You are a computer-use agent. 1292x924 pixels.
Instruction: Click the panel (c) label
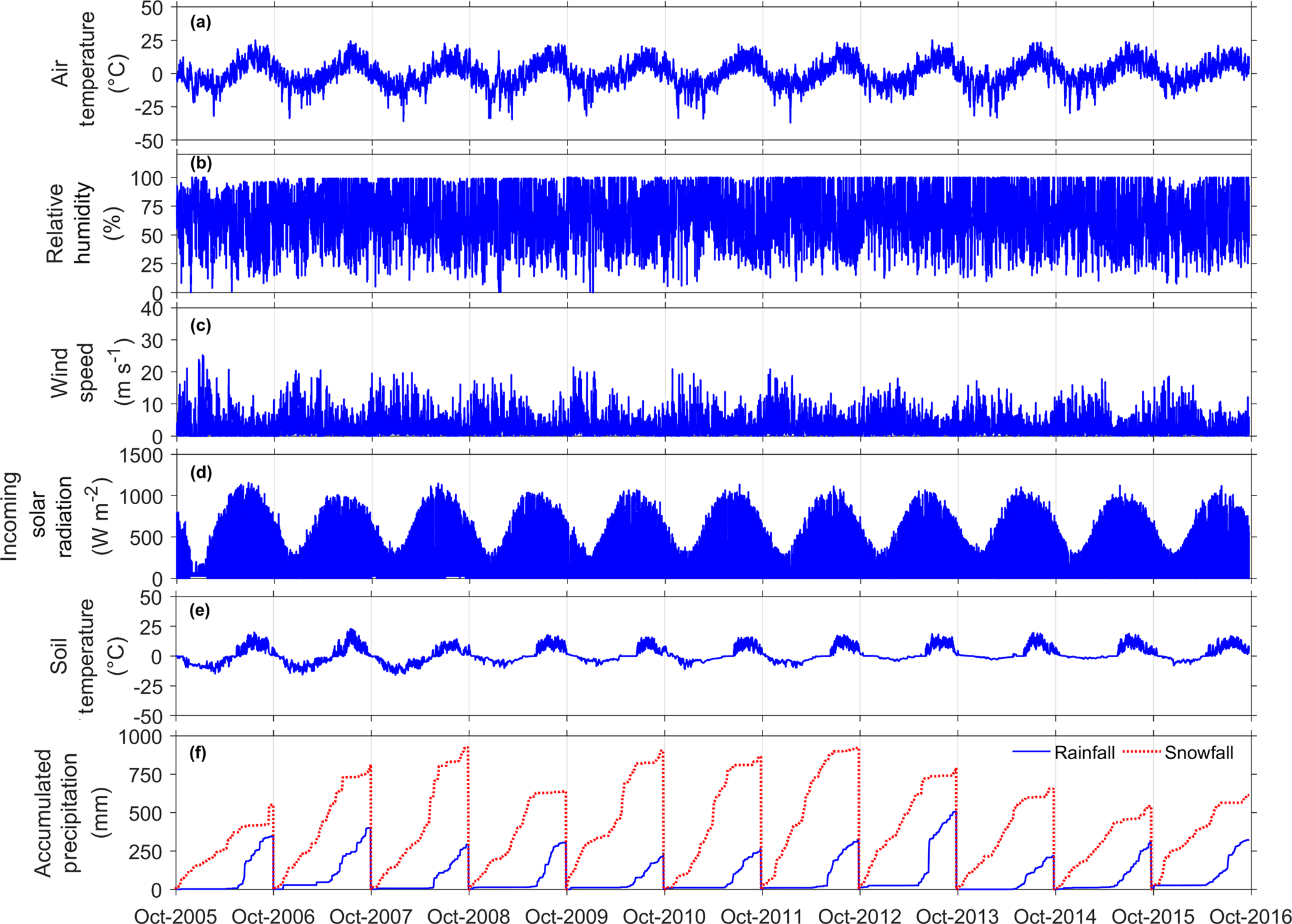[201, 325]
